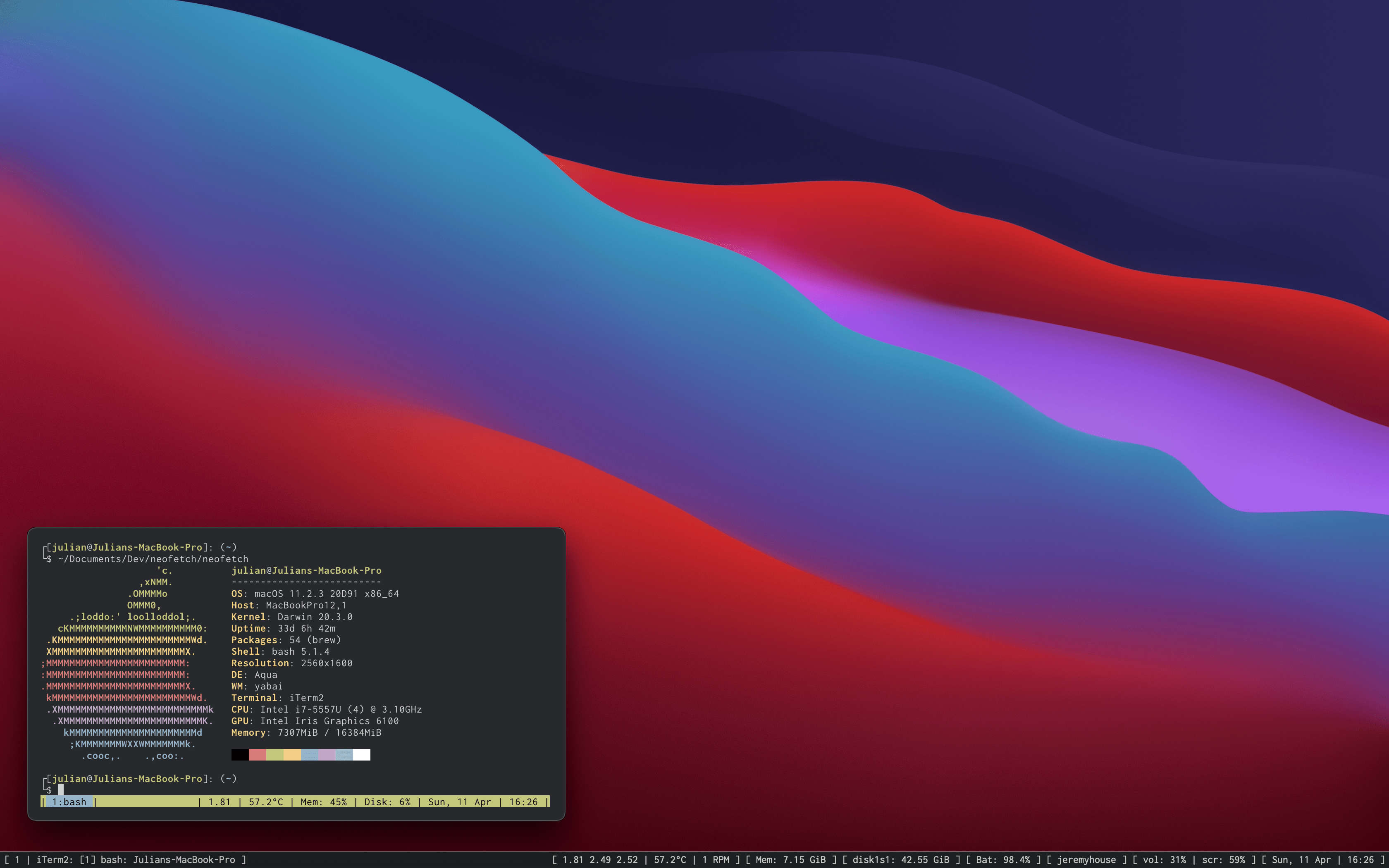Image resolution: width=1389 pixels, height=868 pixels.
Task: Select the 1:bash tmux window tab
Action: coord(69,801)
